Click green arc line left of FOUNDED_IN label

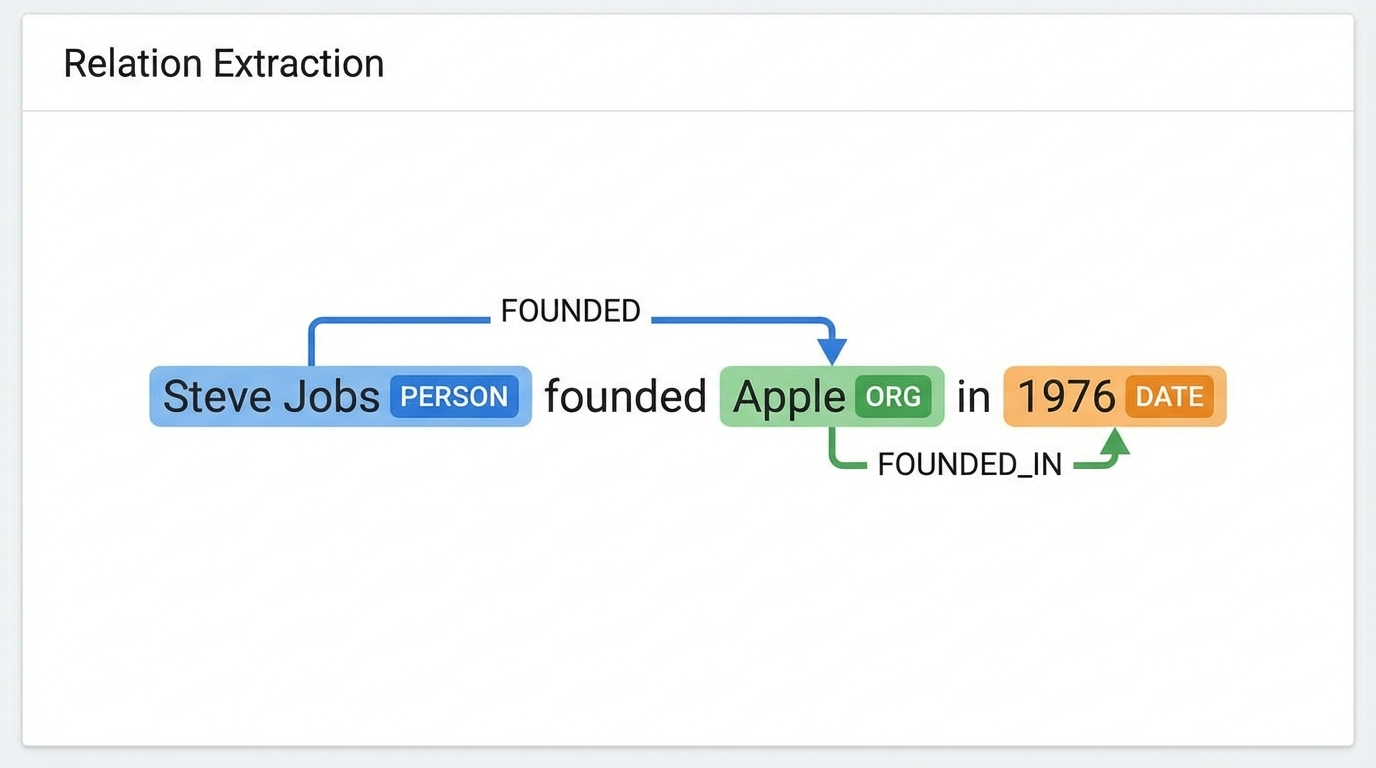click(850, 466)
